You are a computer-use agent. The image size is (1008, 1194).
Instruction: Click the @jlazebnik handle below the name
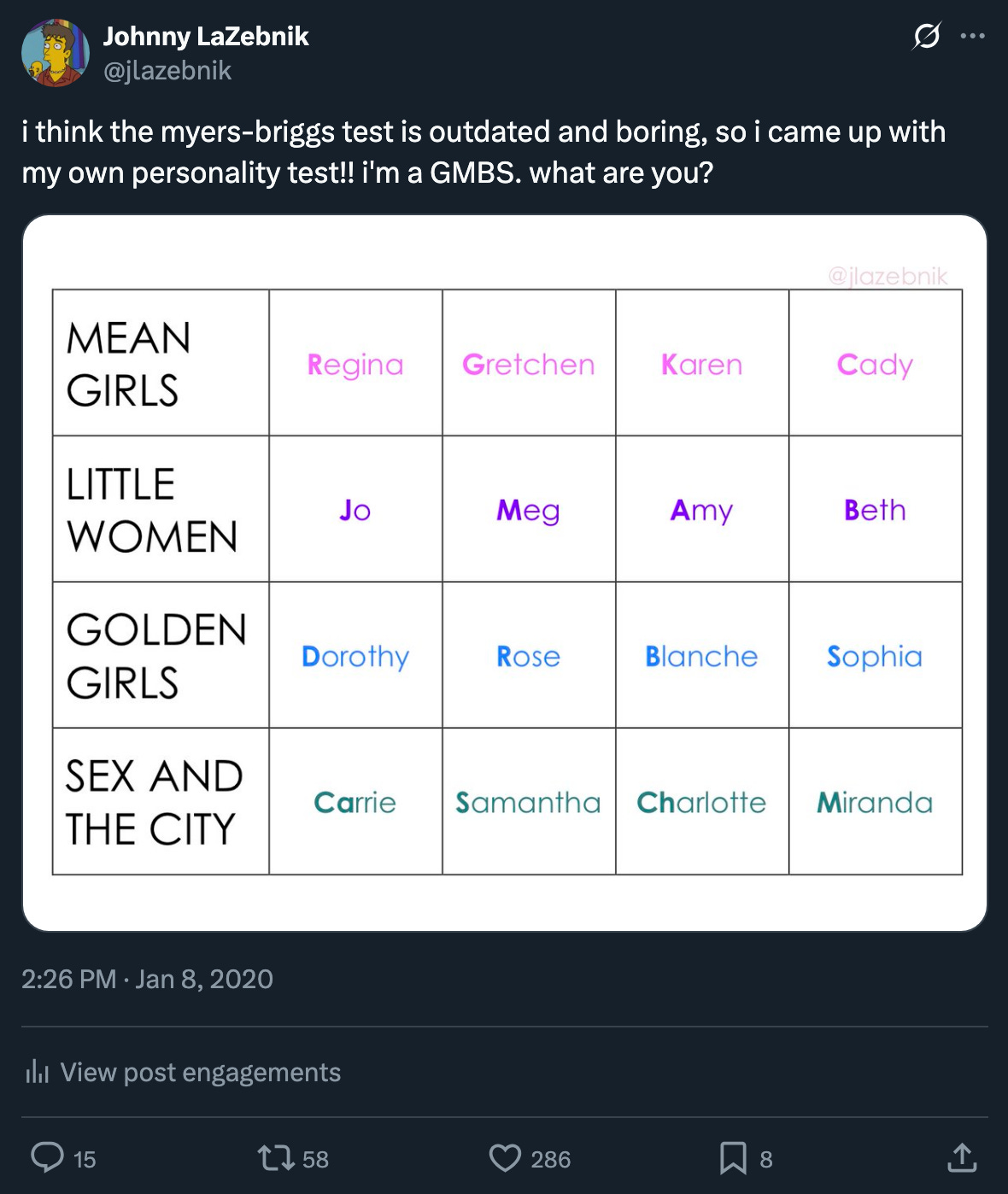[167, 70]
